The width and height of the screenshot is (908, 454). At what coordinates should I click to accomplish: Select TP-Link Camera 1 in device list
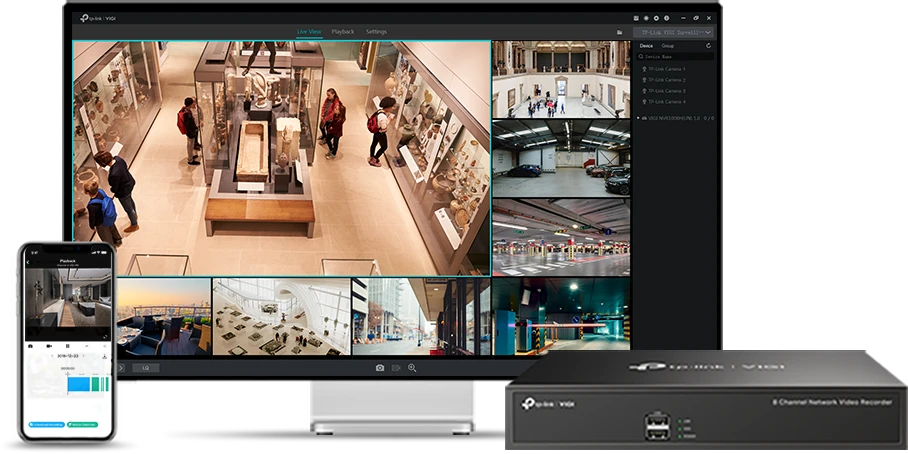click(664, 69)
